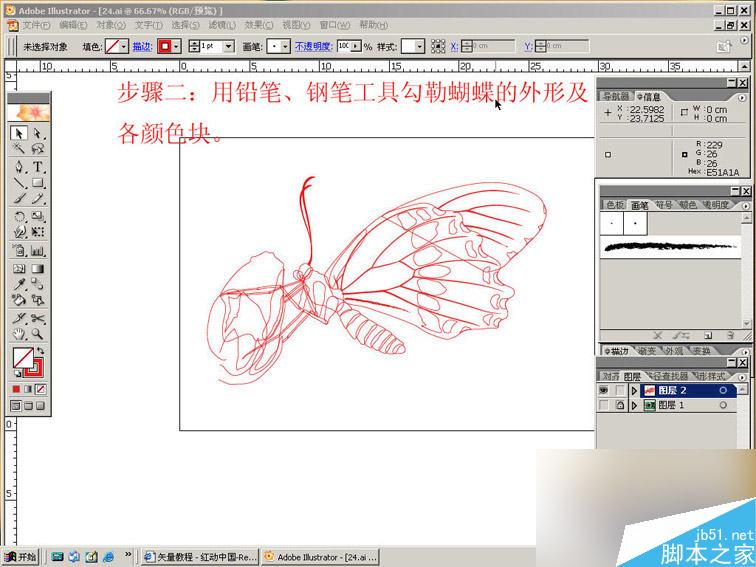This screenshot has height=567, width=756.
Task: Click the 描边 link in control bar
Action: point(142,46)
